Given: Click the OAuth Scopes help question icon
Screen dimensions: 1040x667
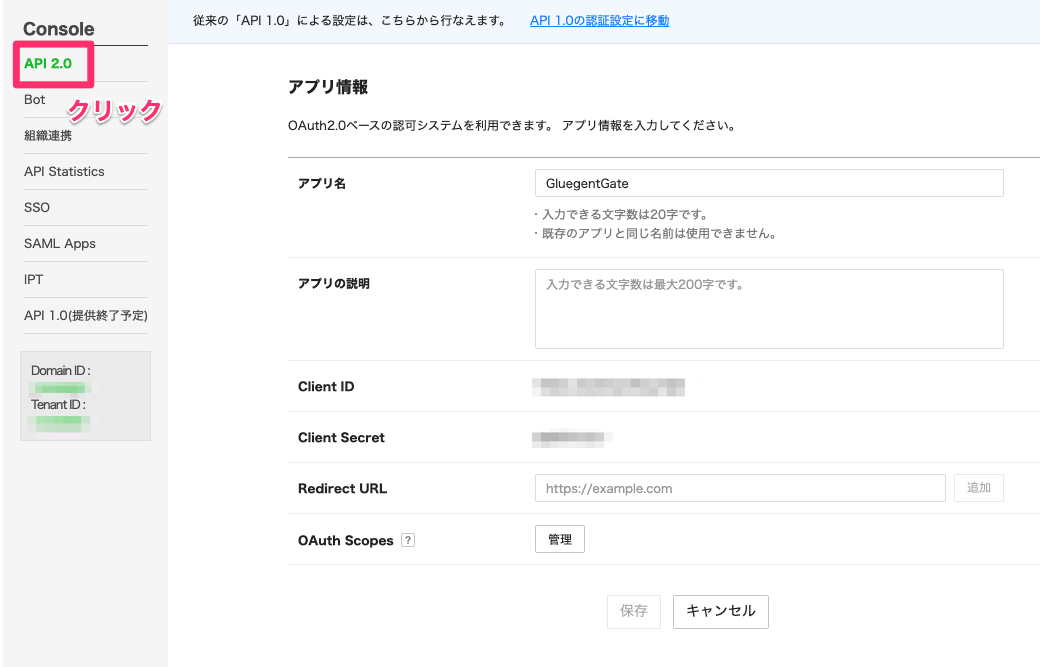Looking at the screenshot, I should tap(408, 540).
